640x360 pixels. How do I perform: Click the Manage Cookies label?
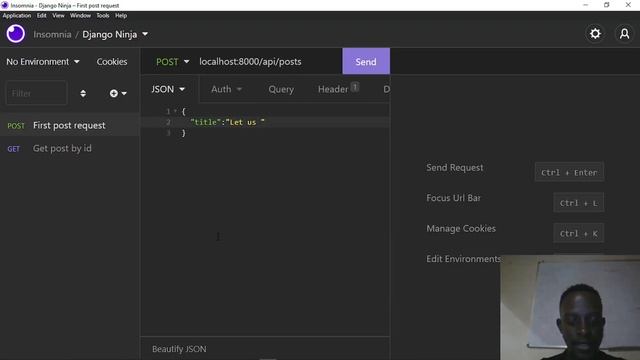(461, 229)
